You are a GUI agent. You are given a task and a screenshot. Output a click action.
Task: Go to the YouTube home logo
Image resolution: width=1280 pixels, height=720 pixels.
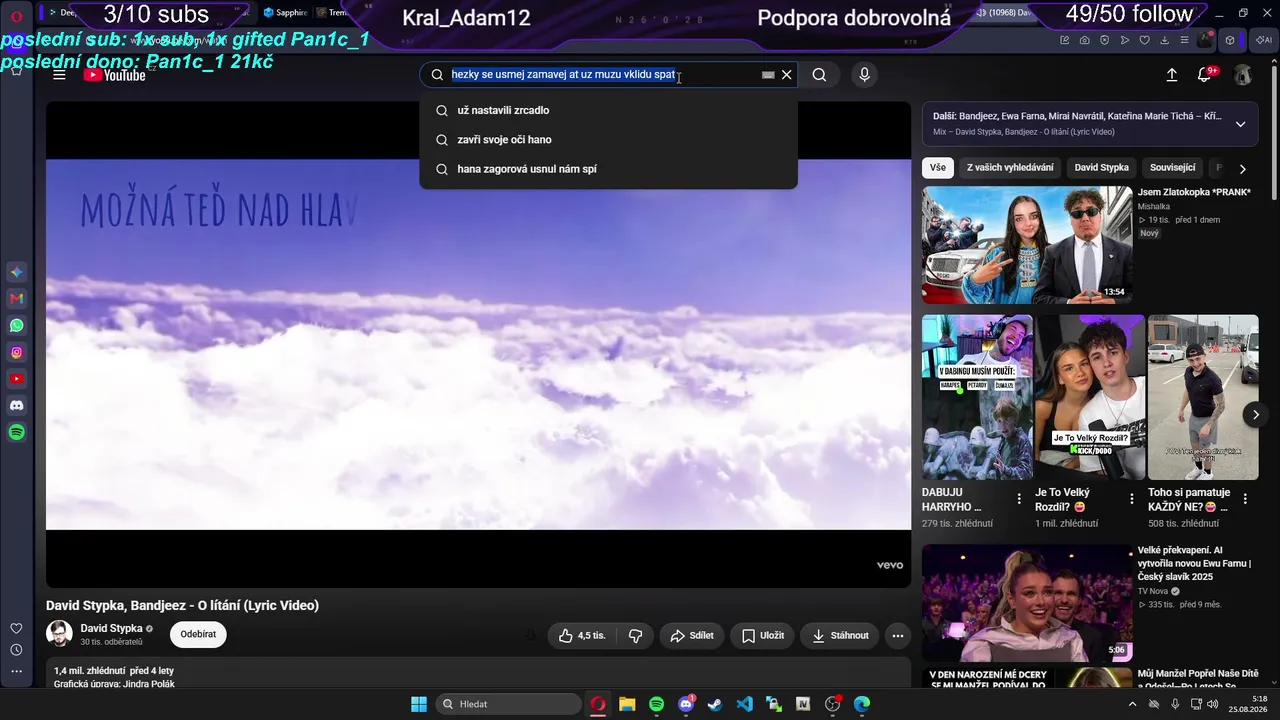(114, 75)
